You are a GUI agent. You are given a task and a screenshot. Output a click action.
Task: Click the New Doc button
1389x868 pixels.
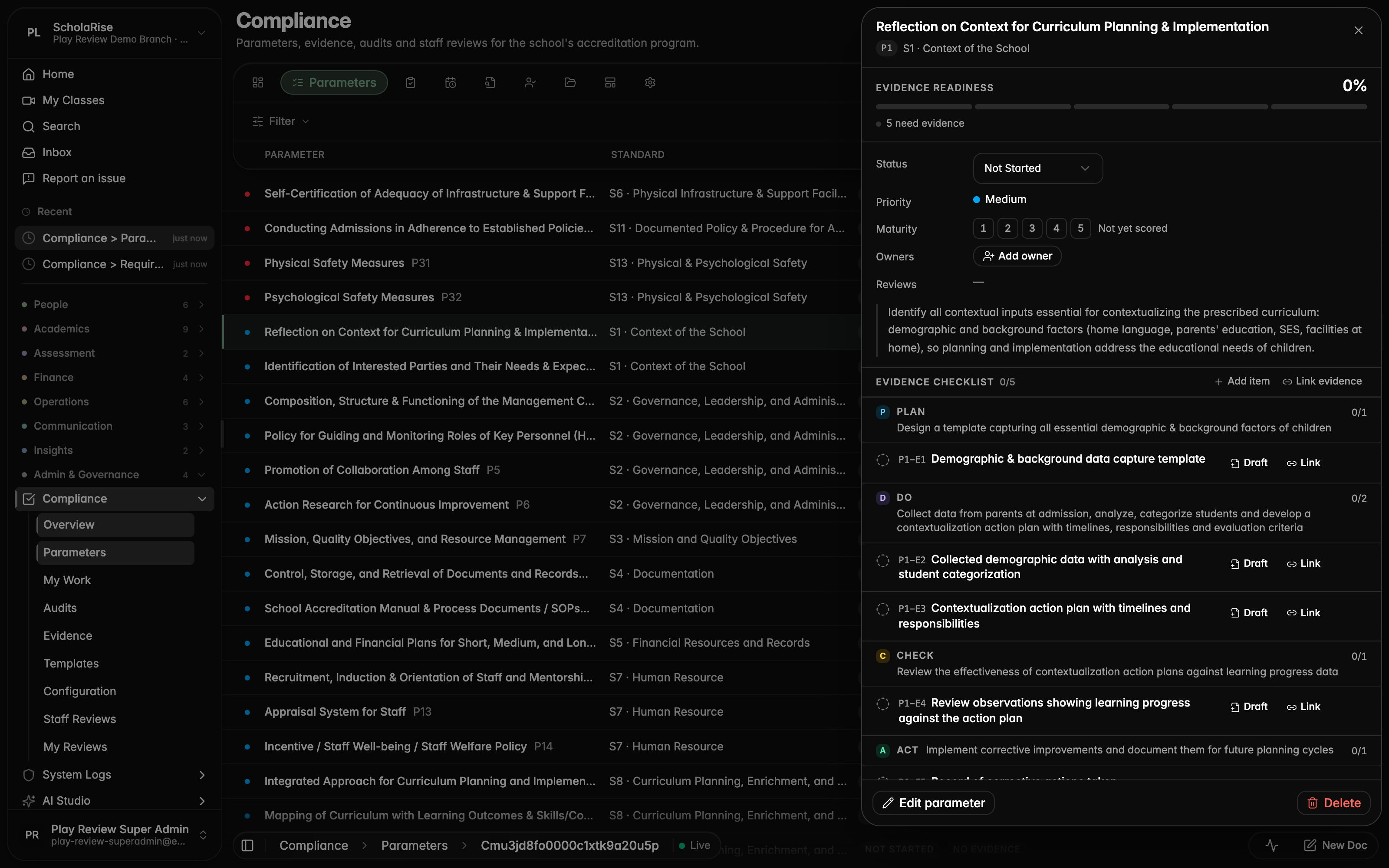coord(1335,845)
